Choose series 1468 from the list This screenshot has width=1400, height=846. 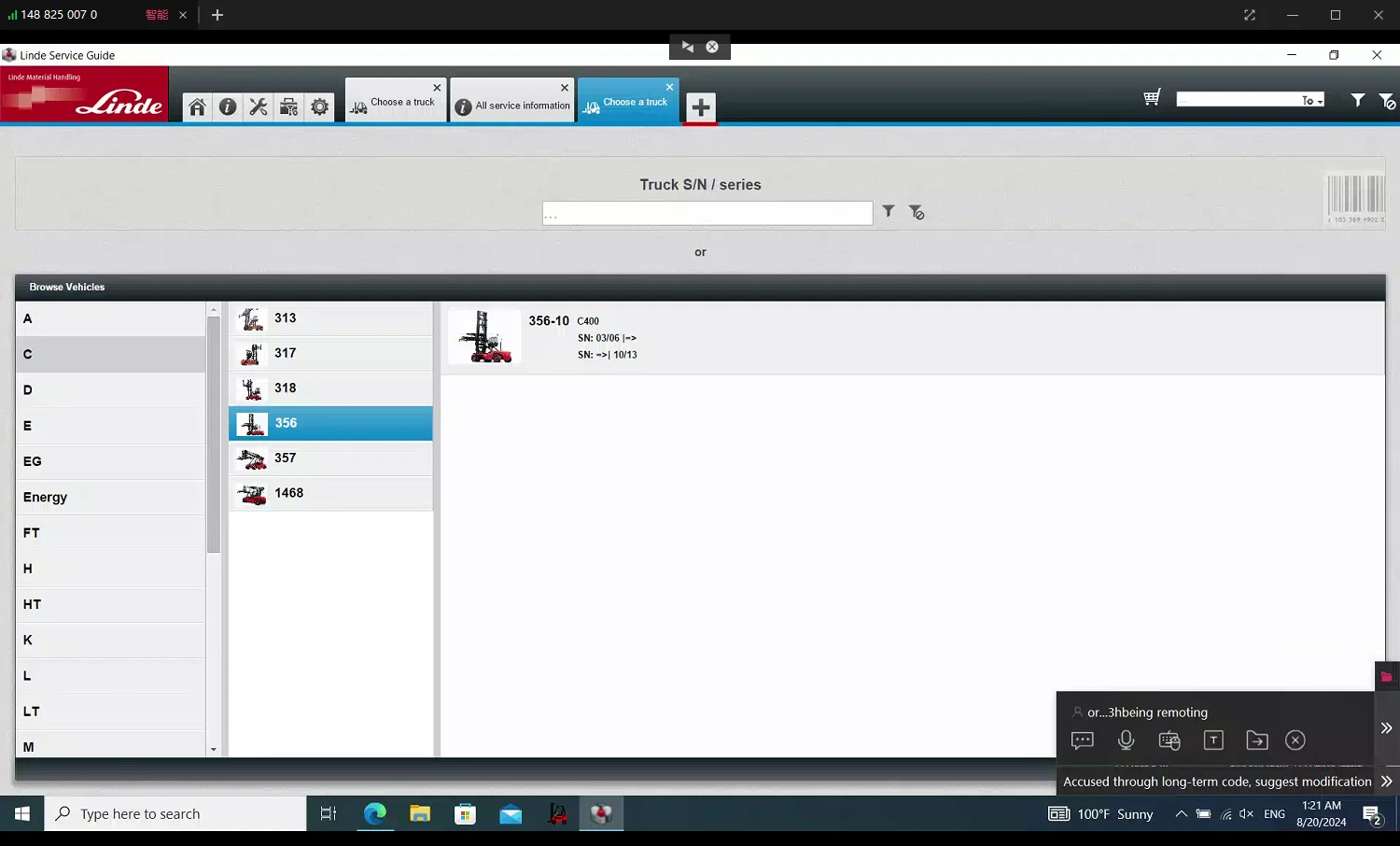coord(331,493)
